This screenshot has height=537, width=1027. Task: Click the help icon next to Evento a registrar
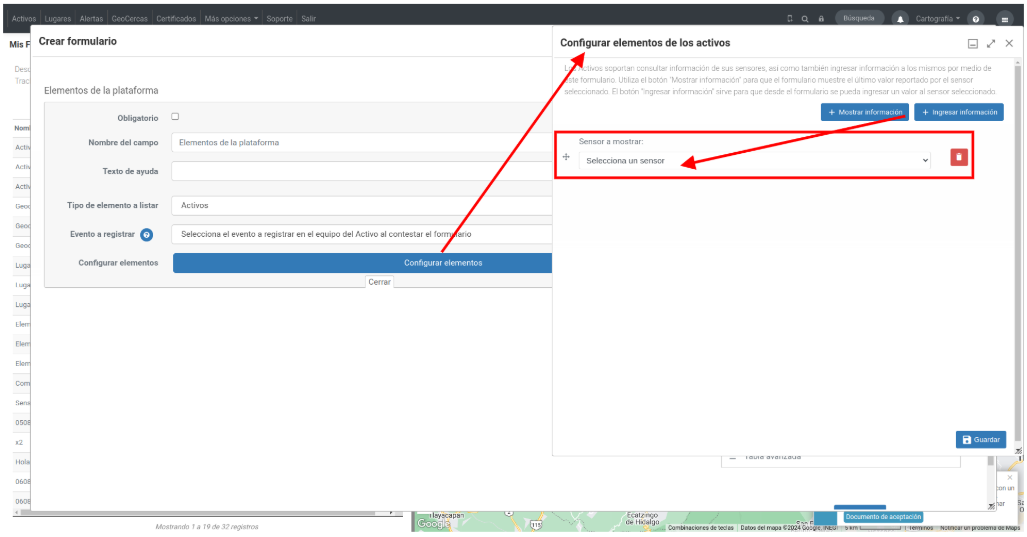(147, 234)
